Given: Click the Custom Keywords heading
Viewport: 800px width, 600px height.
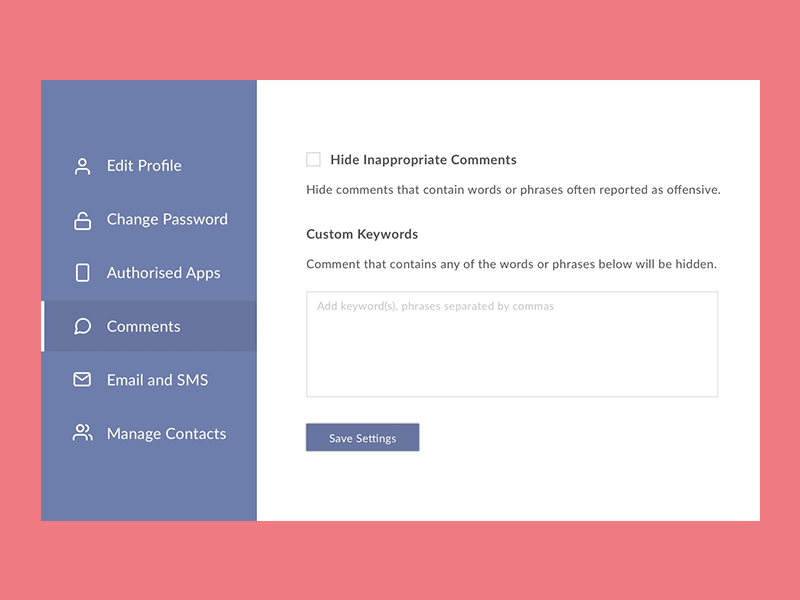Looking at the screenshot, I should (362, 234).
